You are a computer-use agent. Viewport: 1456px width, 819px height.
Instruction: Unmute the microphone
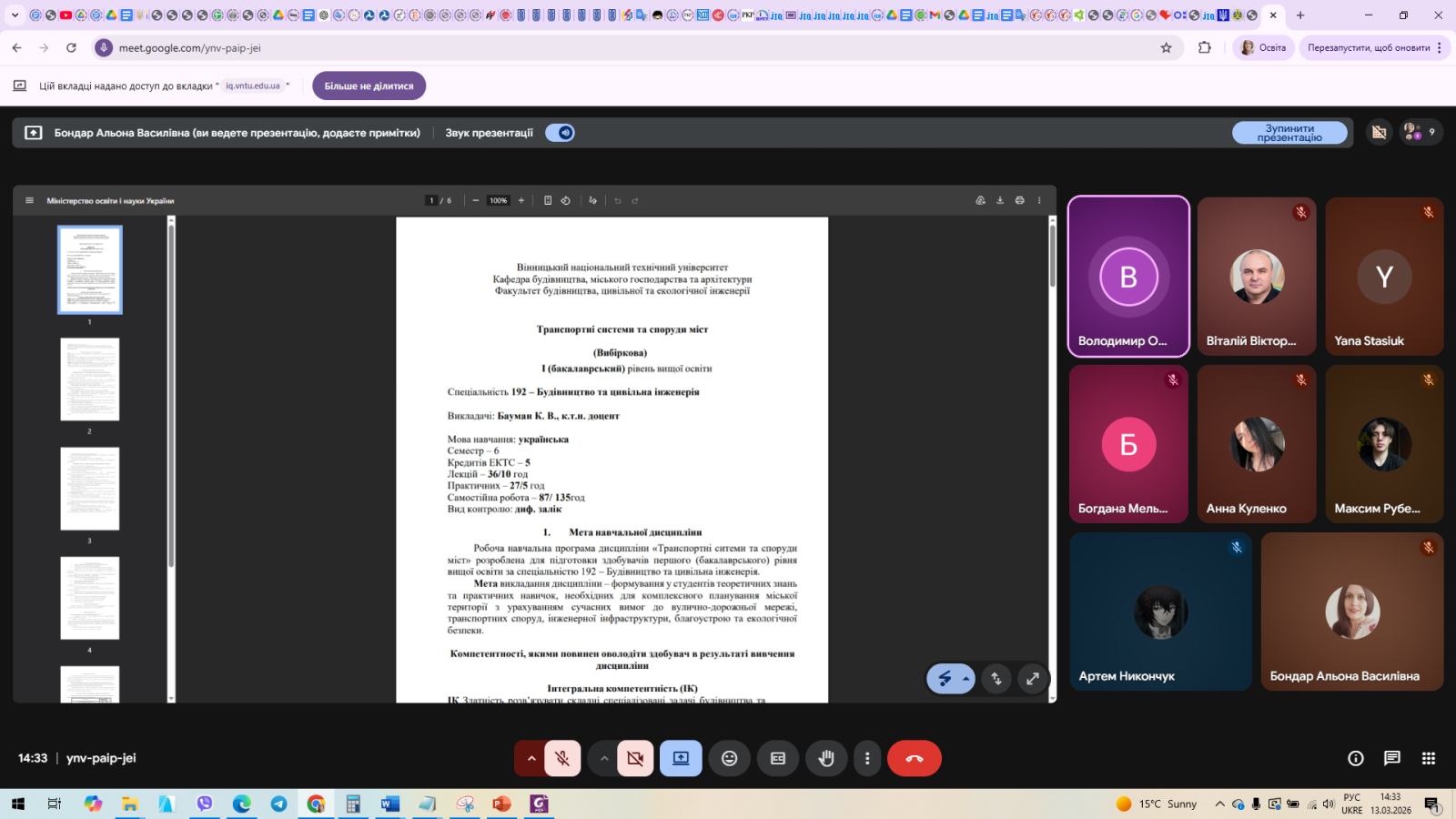[562, 758]
